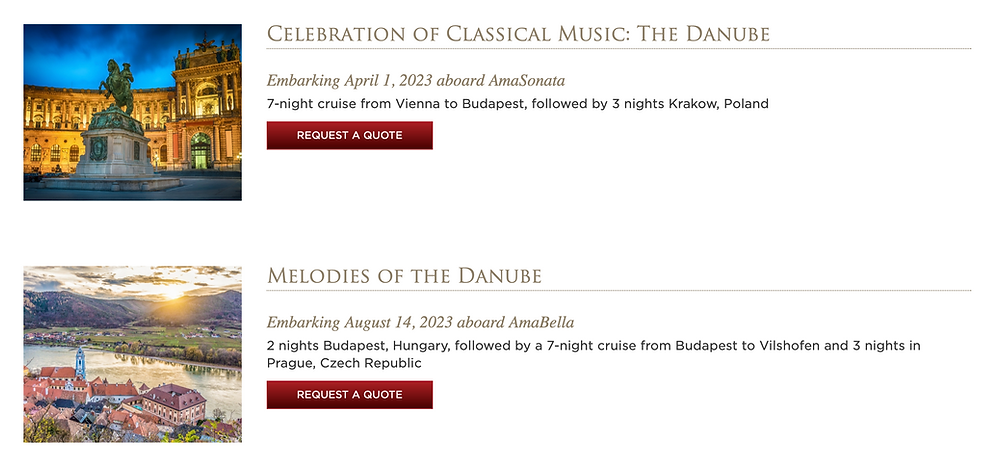
Task: Click the setting sun over the mountains
Action: click(173, 292)
